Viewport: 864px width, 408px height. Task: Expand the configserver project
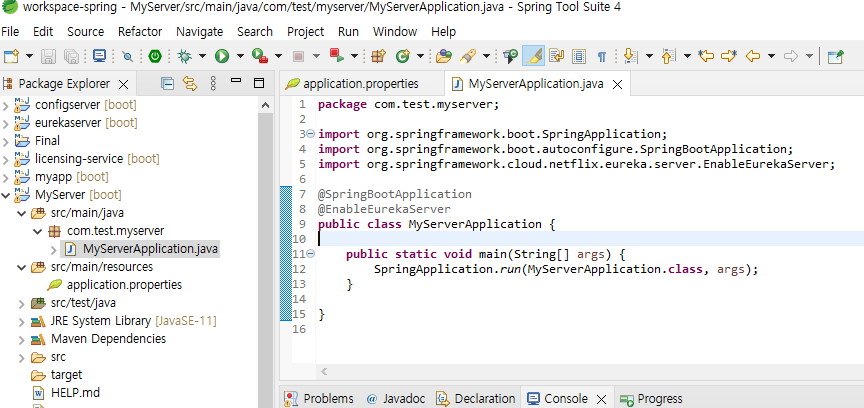tap(6, 105)
